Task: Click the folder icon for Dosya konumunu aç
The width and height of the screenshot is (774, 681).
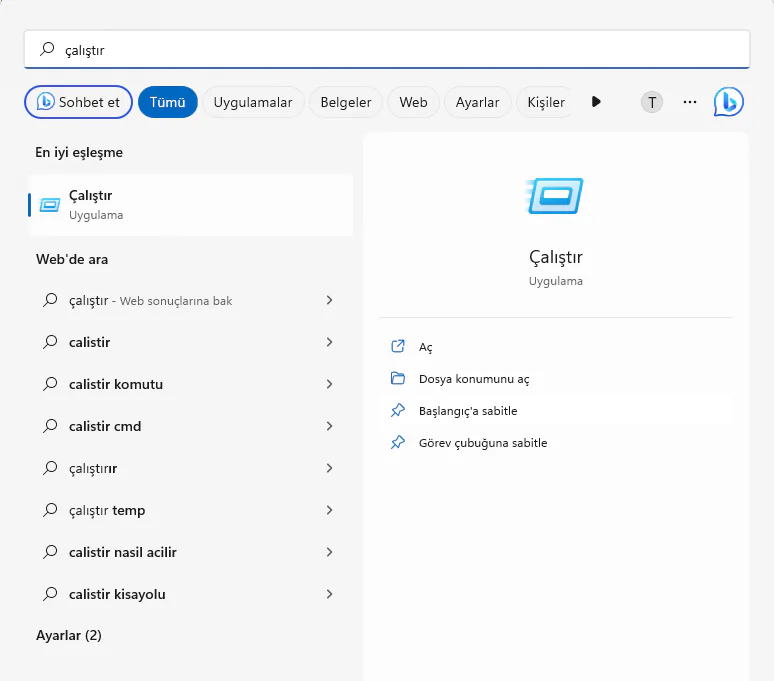Action: click(398, 378)
